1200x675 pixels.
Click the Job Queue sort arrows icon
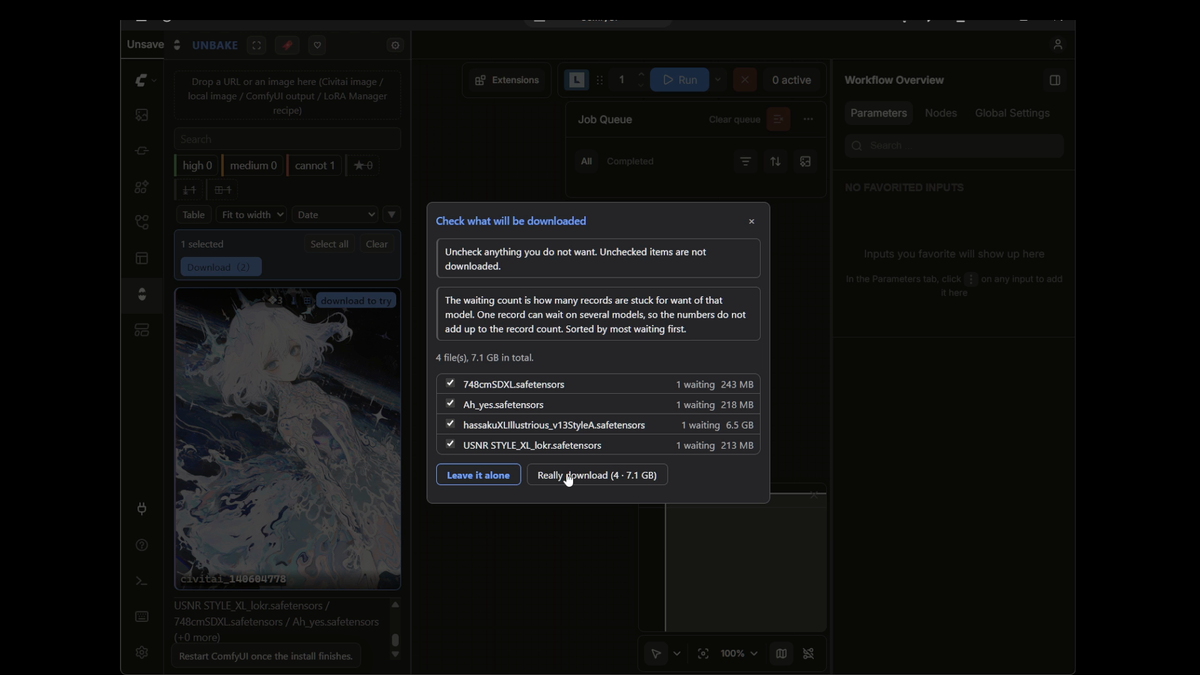(775, 161)
